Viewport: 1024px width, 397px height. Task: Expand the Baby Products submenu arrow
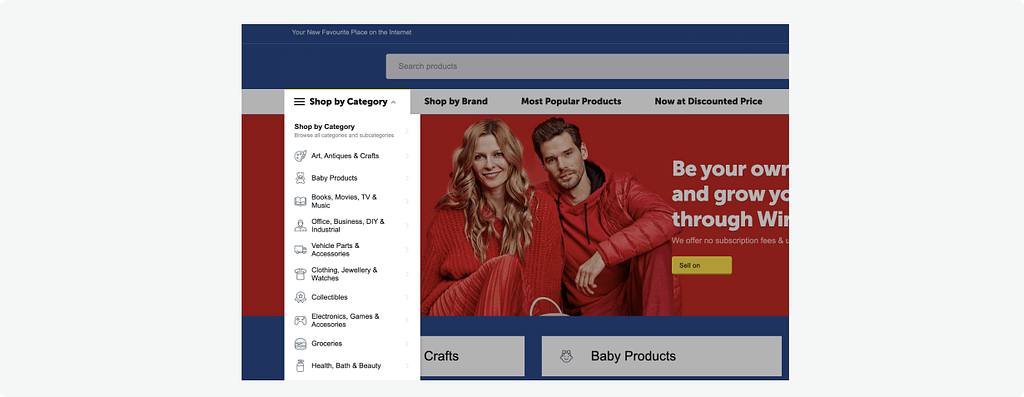pos(407,178)
